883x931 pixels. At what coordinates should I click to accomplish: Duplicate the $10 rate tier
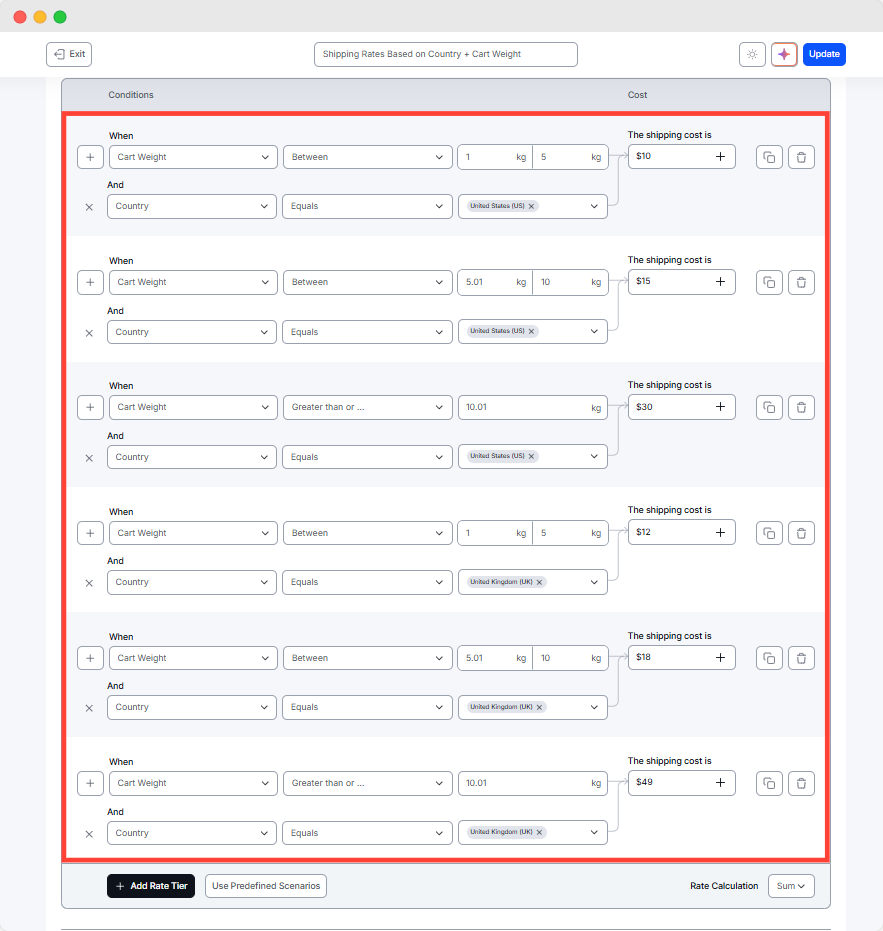[769, 156]
